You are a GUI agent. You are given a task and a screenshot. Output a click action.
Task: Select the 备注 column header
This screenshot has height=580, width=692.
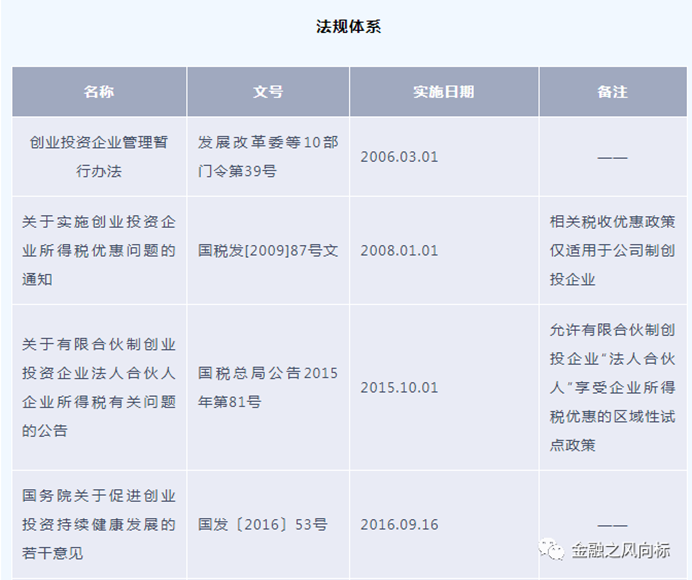tap(612, 92)
